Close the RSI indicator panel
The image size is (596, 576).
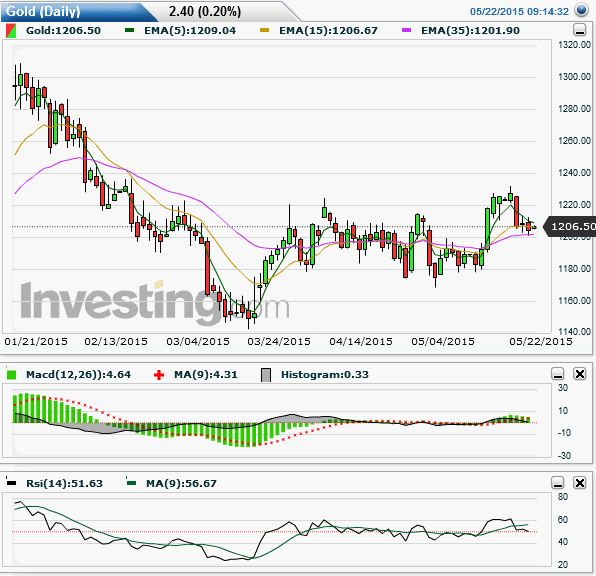580,483
